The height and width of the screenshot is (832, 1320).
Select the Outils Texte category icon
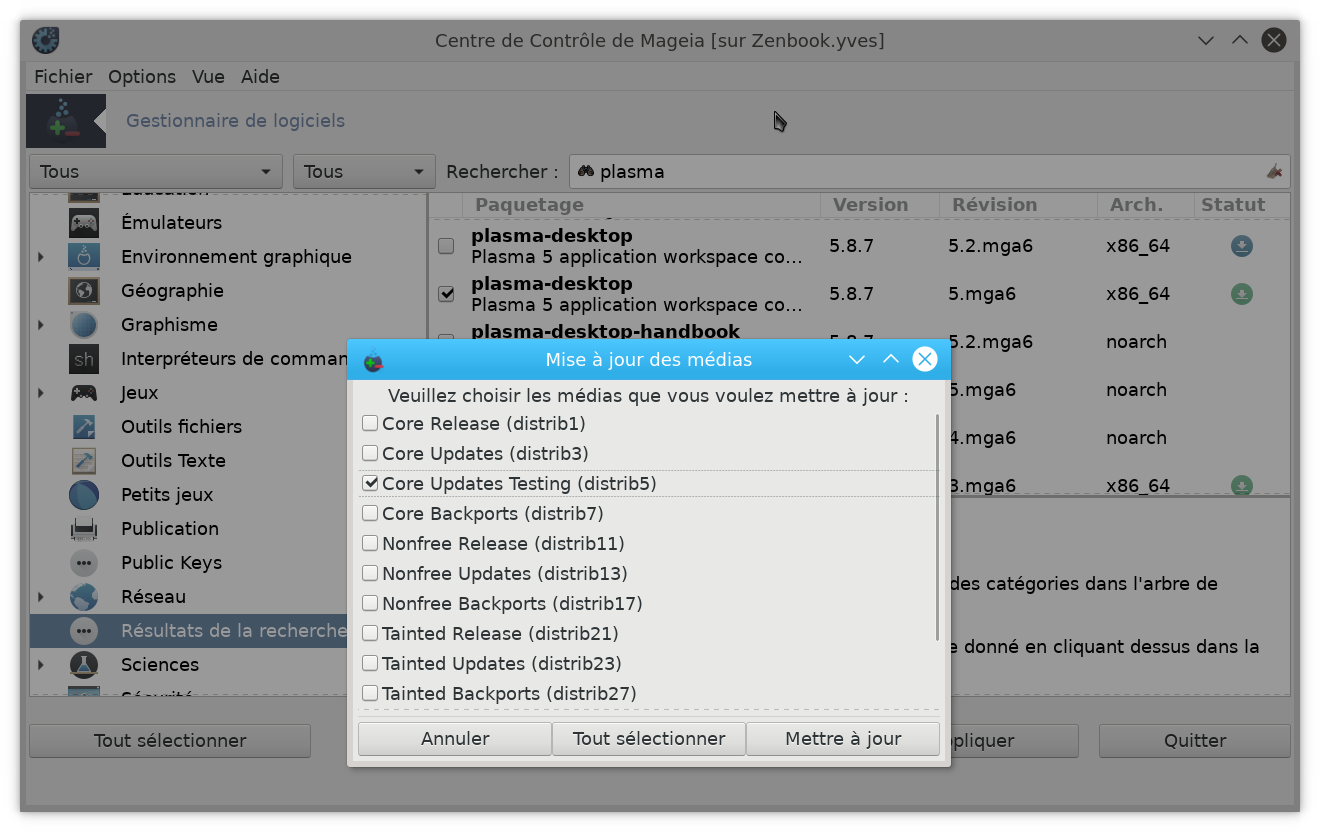(84, 460)
